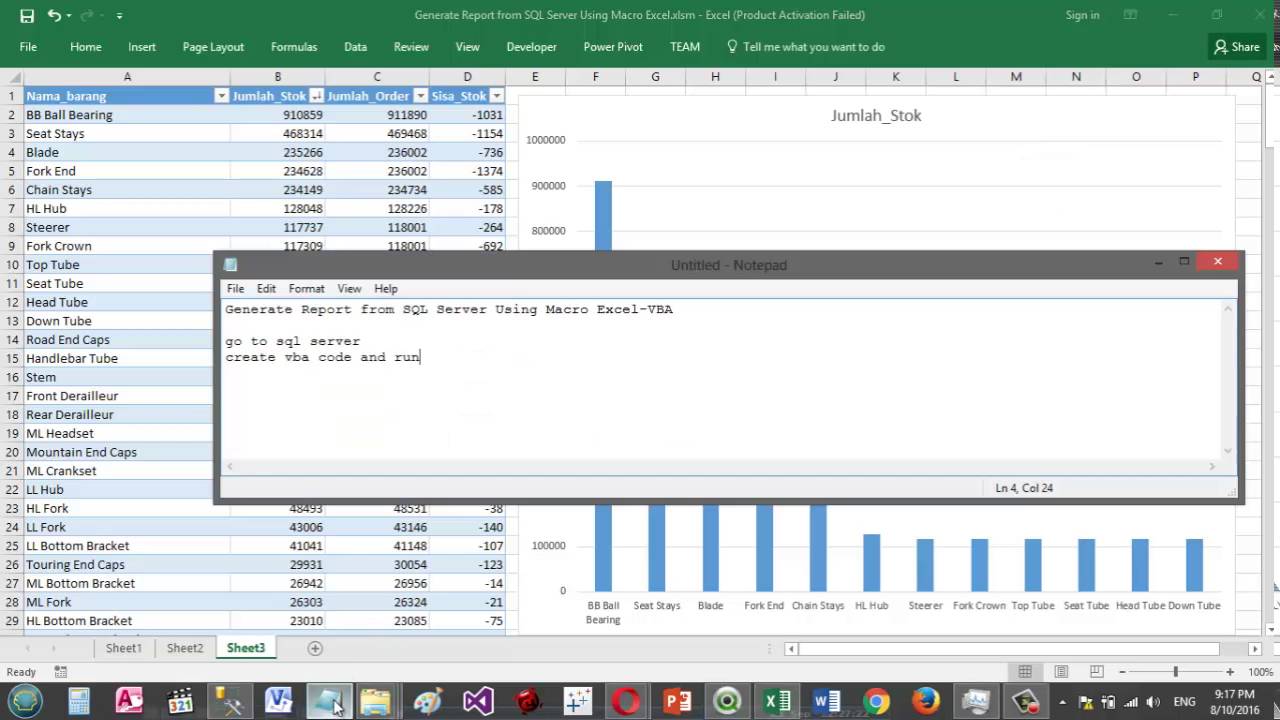Click the Notepad window system icon

pos(231,265)
